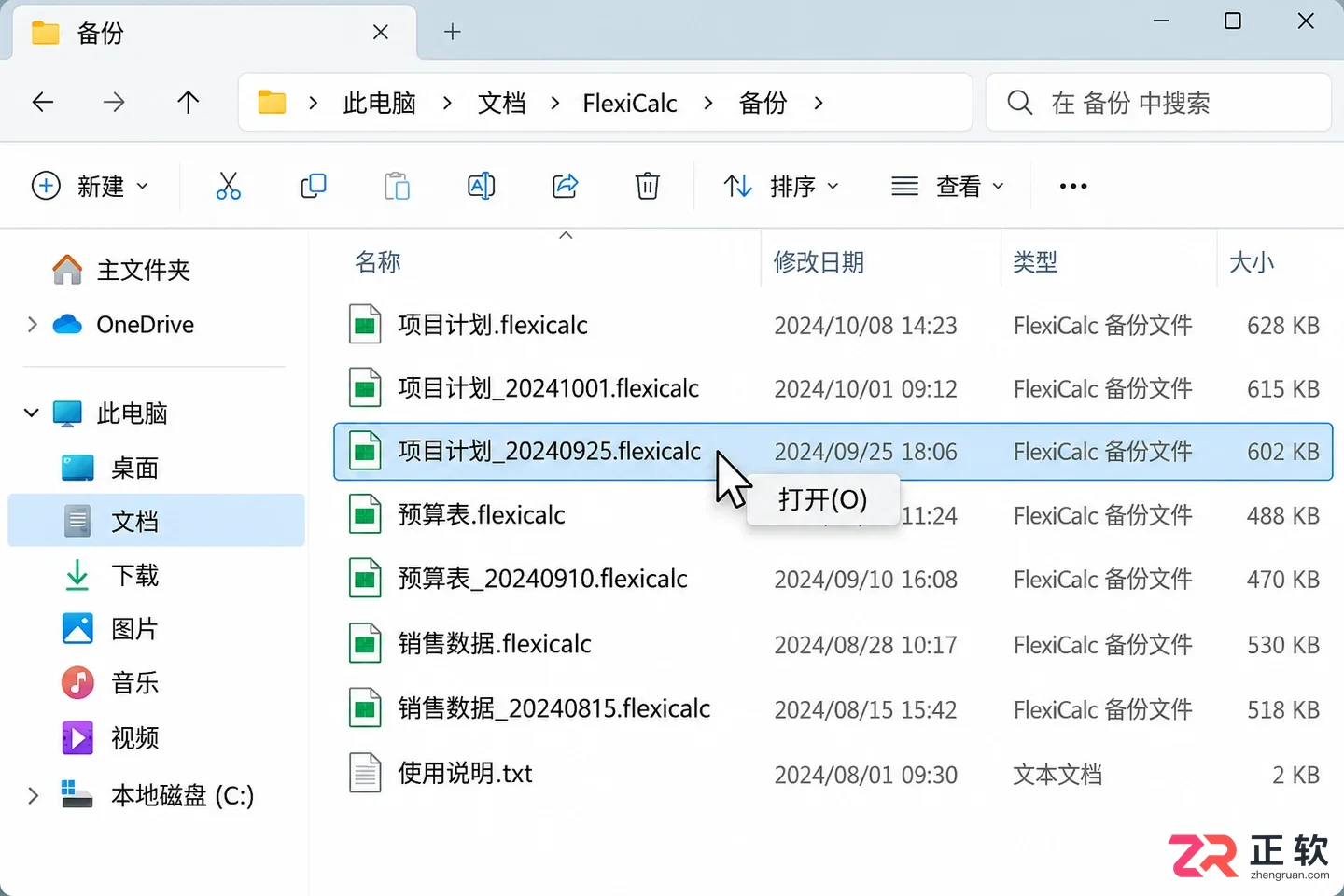Navigate to FlexiCalc in the address bar
Image resolution: width=1344 pixels, height=896 pixels.
tap(630, 103)
